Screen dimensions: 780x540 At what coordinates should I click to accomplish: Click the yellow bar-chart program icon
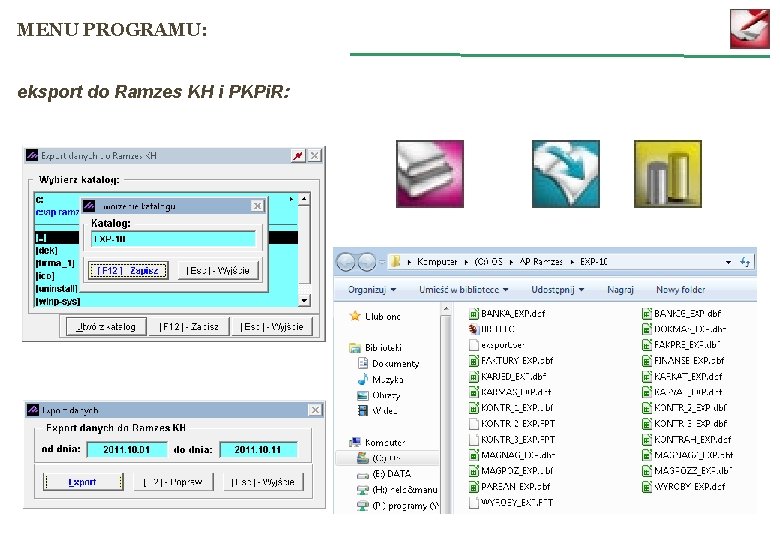pyautogui.click(x=668, y=174)
